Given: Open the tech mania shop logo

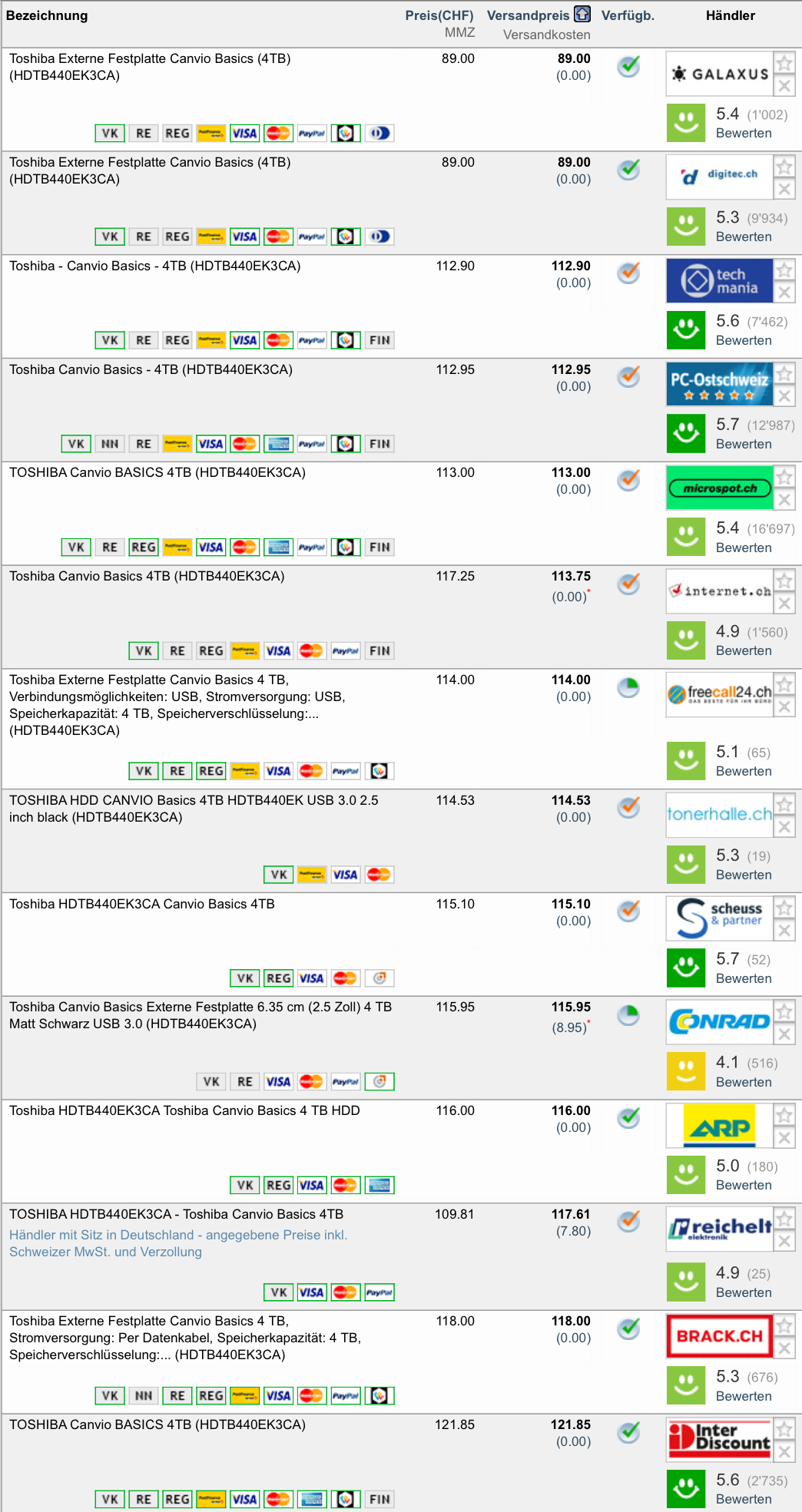Looking at the screenshot, I should [719, 280].
